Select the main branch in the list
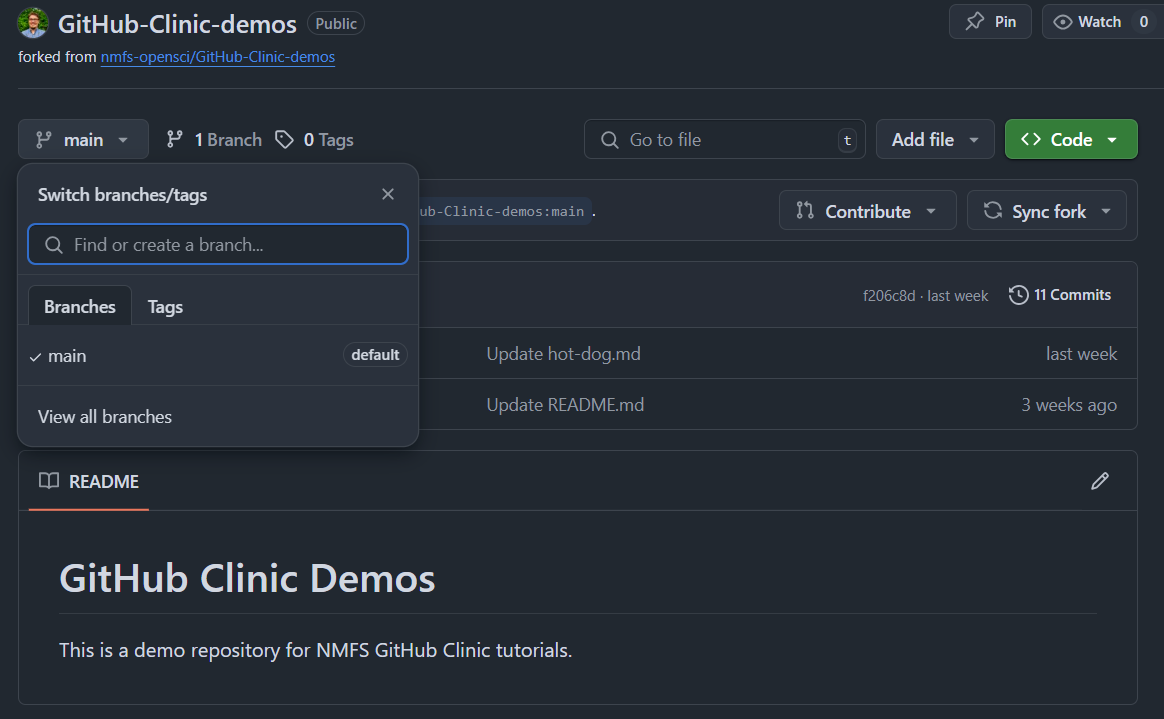1164x719 pixels. pyautogui.click(x=218, y=355)
